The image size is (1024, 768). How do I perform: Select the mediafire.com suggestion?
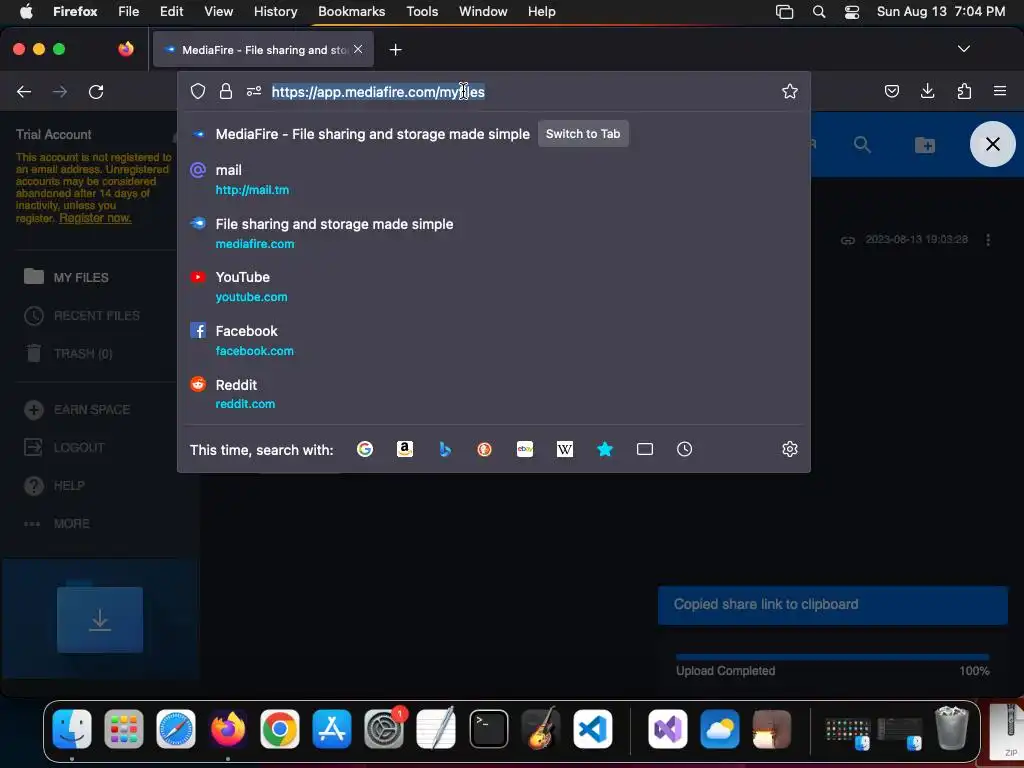click(494, 233)
